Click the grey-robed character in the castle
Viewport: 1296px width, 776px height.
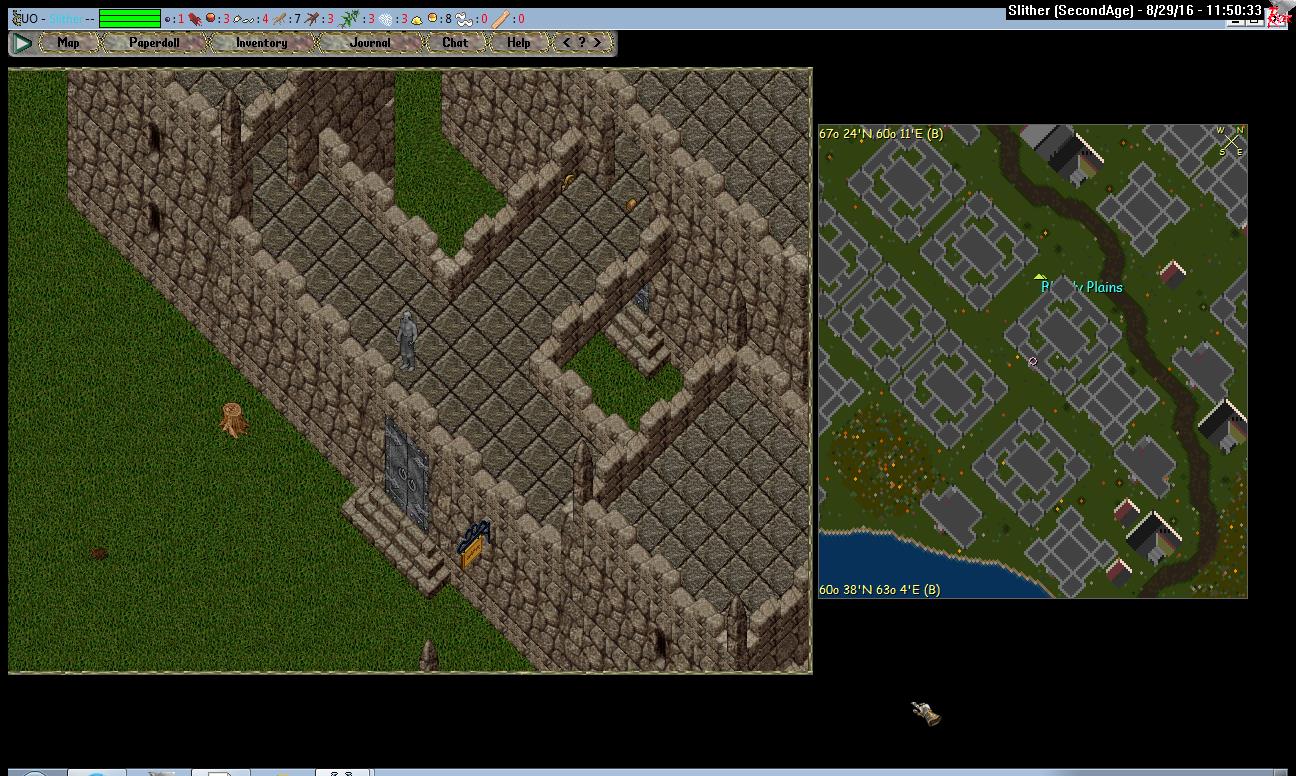point(406,341)
